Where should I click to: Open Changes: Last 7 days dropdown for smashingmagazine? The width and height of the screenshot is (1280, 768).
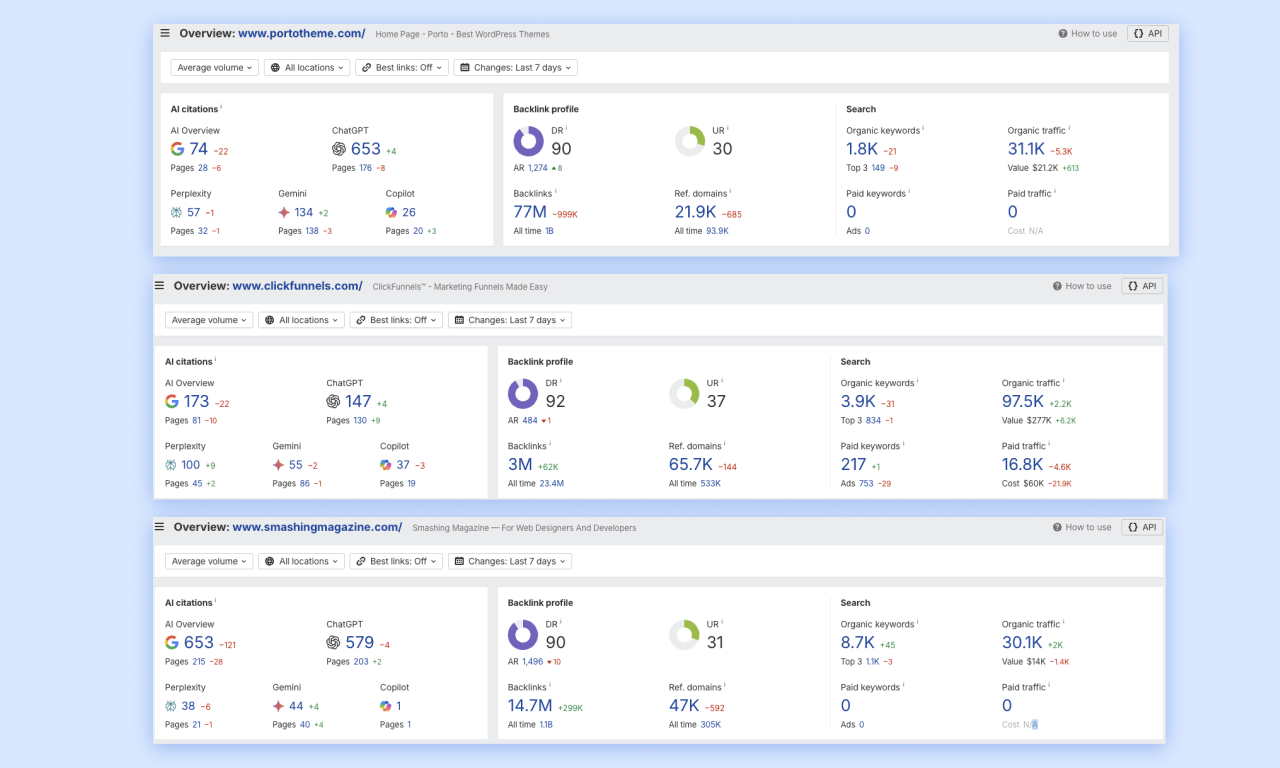(510, 561)
